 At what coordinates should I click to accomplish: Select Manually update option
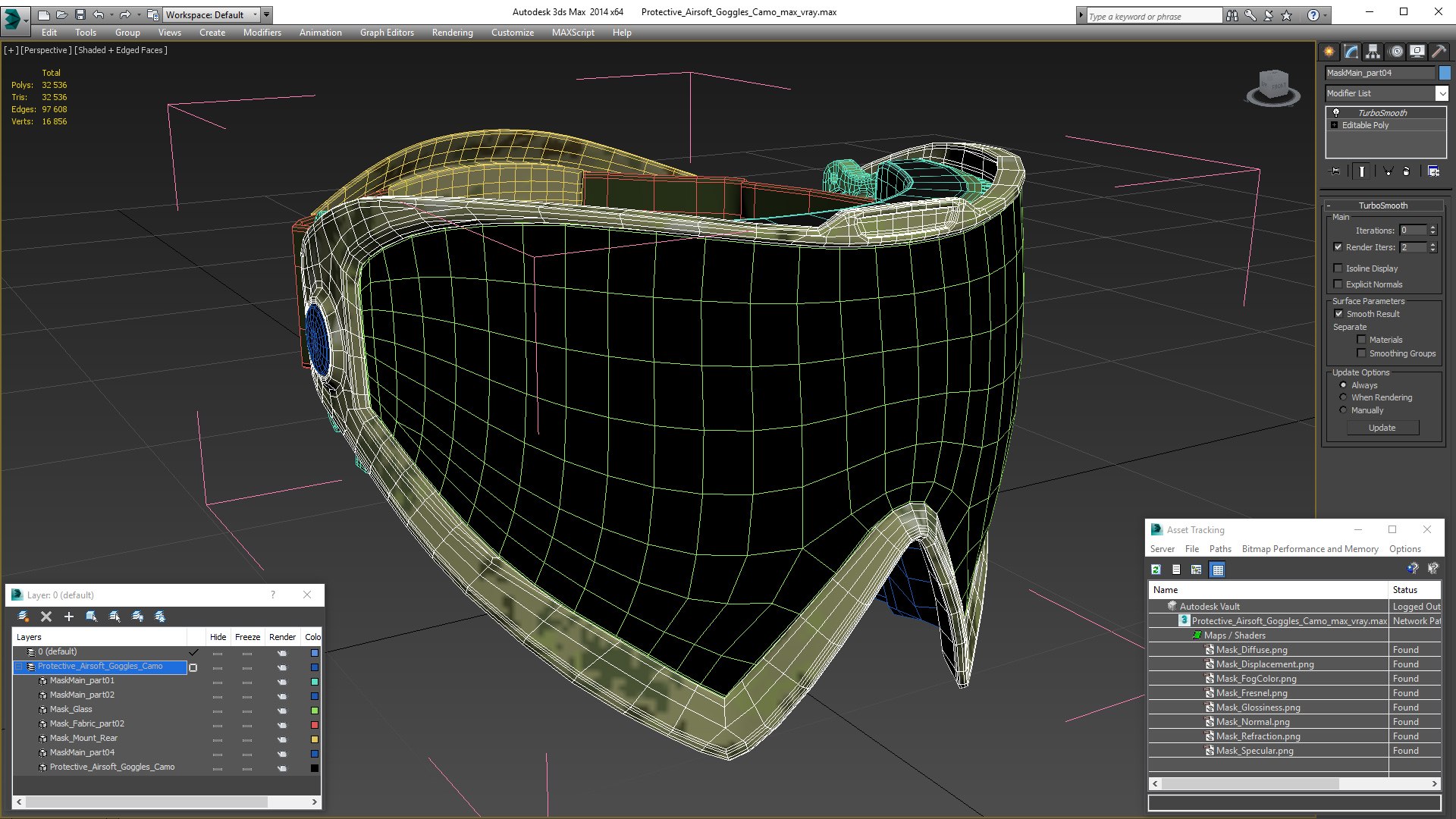[x=1343, y=410]
